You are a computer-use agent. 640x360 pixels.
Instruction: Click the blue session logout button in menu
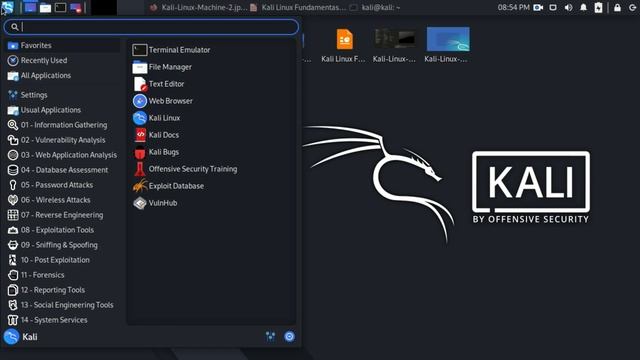289,336
